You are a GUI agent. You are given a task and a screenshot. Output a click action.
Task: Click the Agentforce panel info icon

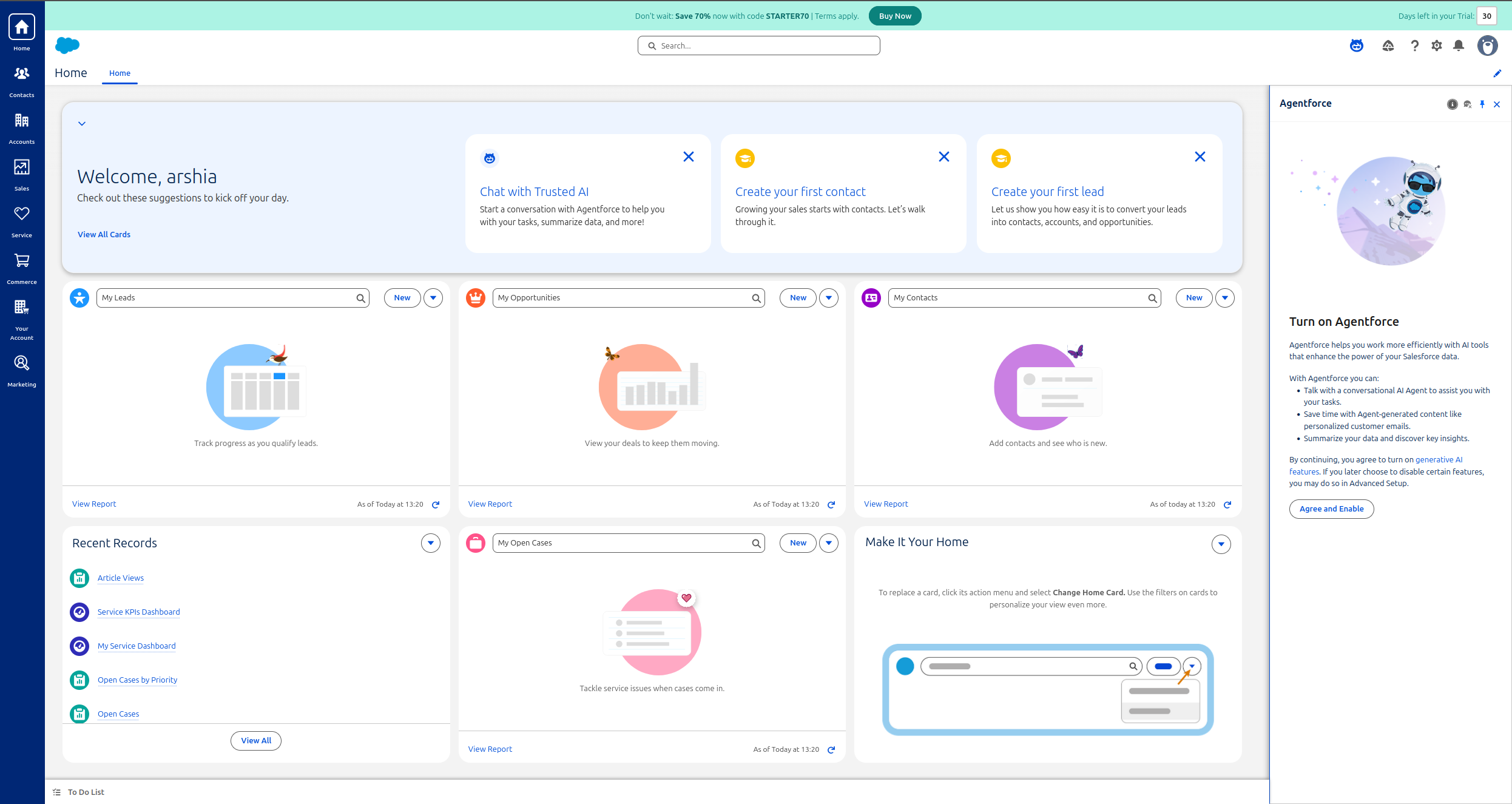coord(1453,104)
